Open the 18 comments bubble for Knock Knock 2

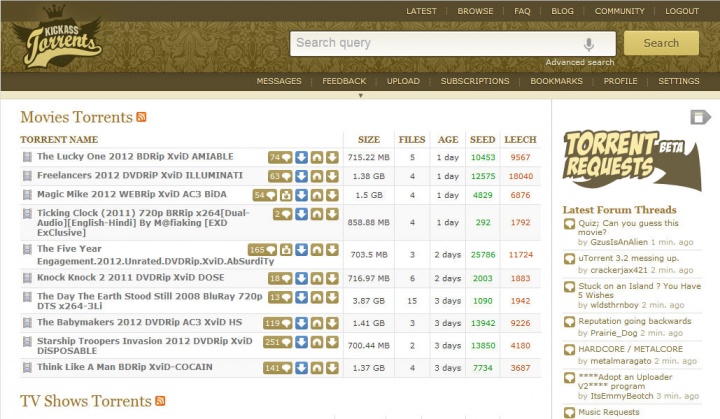(280, 278)
